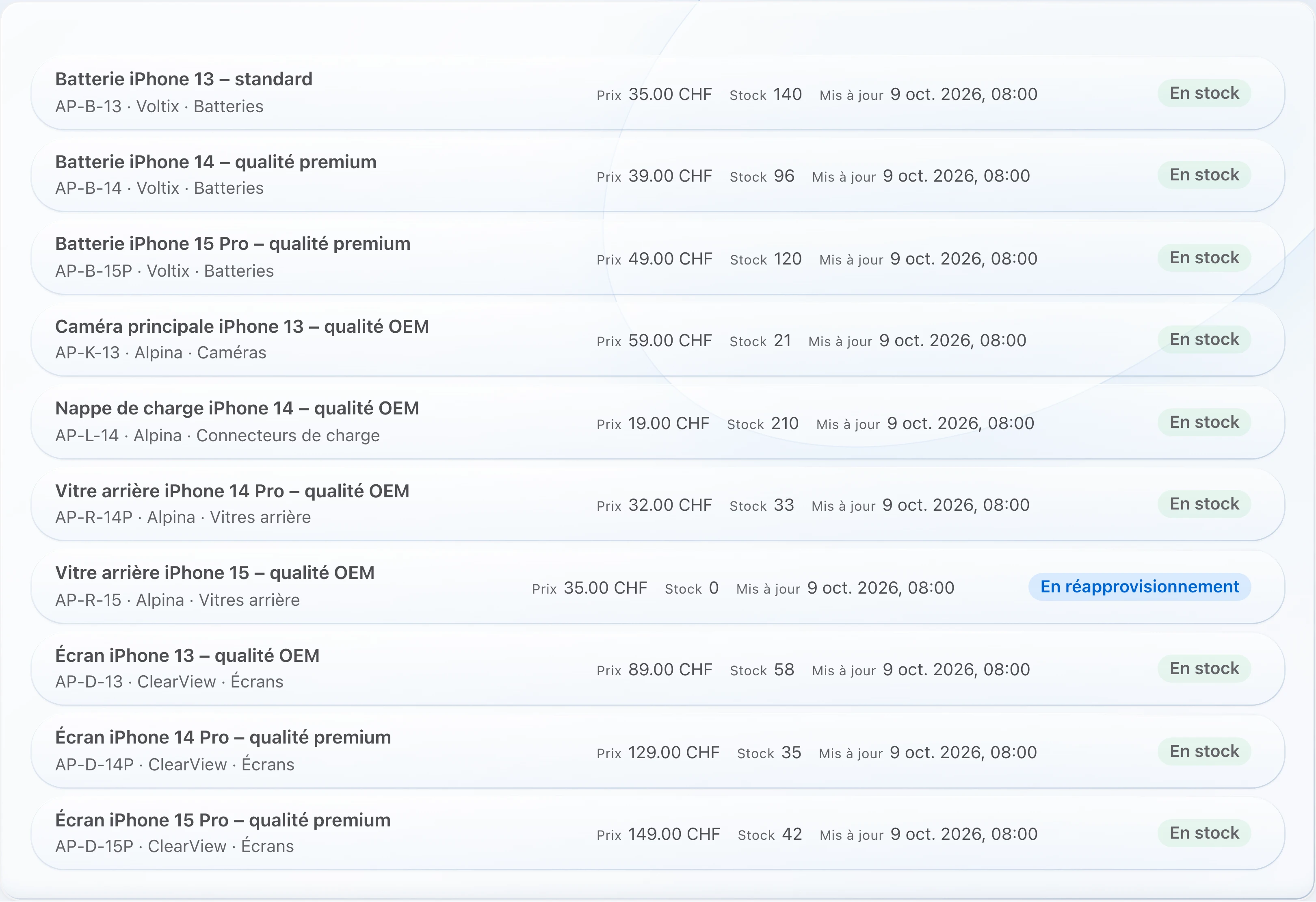Open Nappe de charge iPhone 14 item
The width and height of the screenshot is (1316, 902).
click(x=658, y=423)
